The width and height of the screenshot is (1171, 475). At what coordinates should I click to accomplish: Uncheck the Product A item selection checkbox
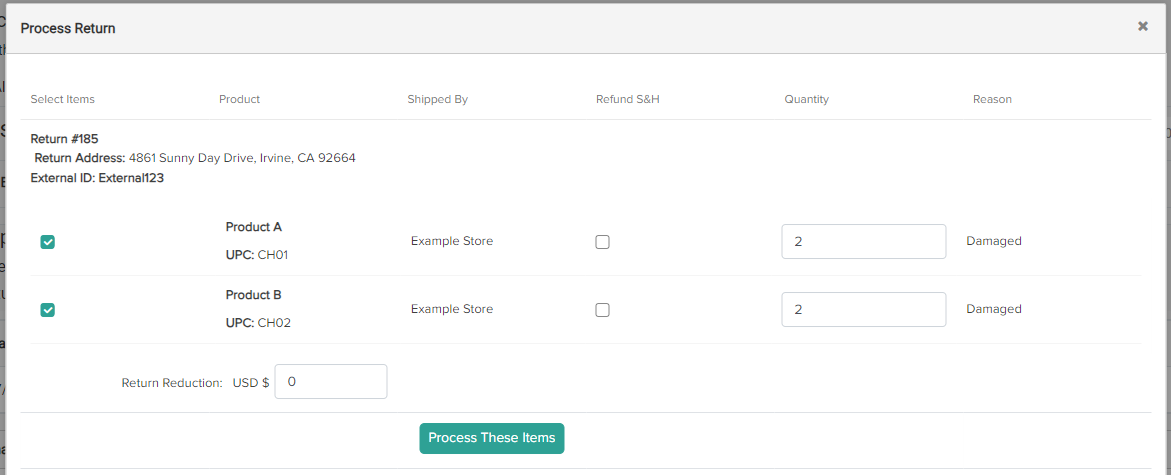point(48,242)
